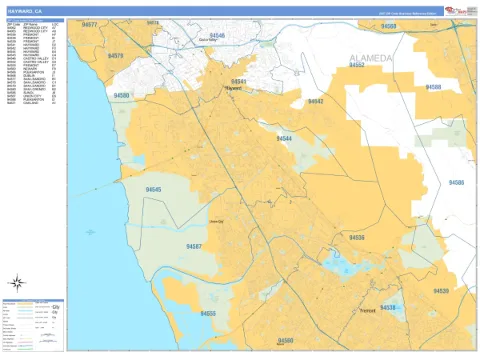Click ZIP code label 94580
Screen dimensions: 480x360
[121, 96]
